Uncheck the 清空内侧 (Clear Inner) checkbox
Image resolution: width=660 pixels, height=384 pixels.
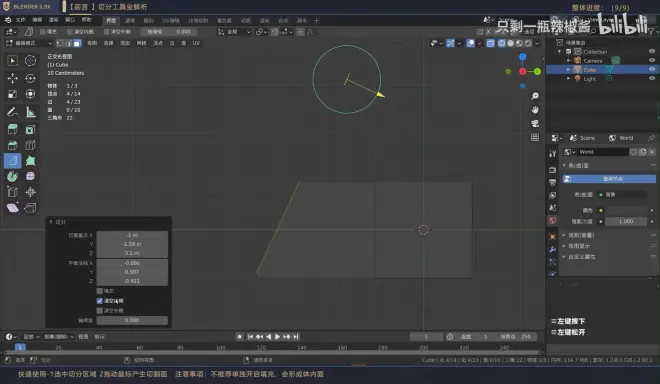click(100, 301)
